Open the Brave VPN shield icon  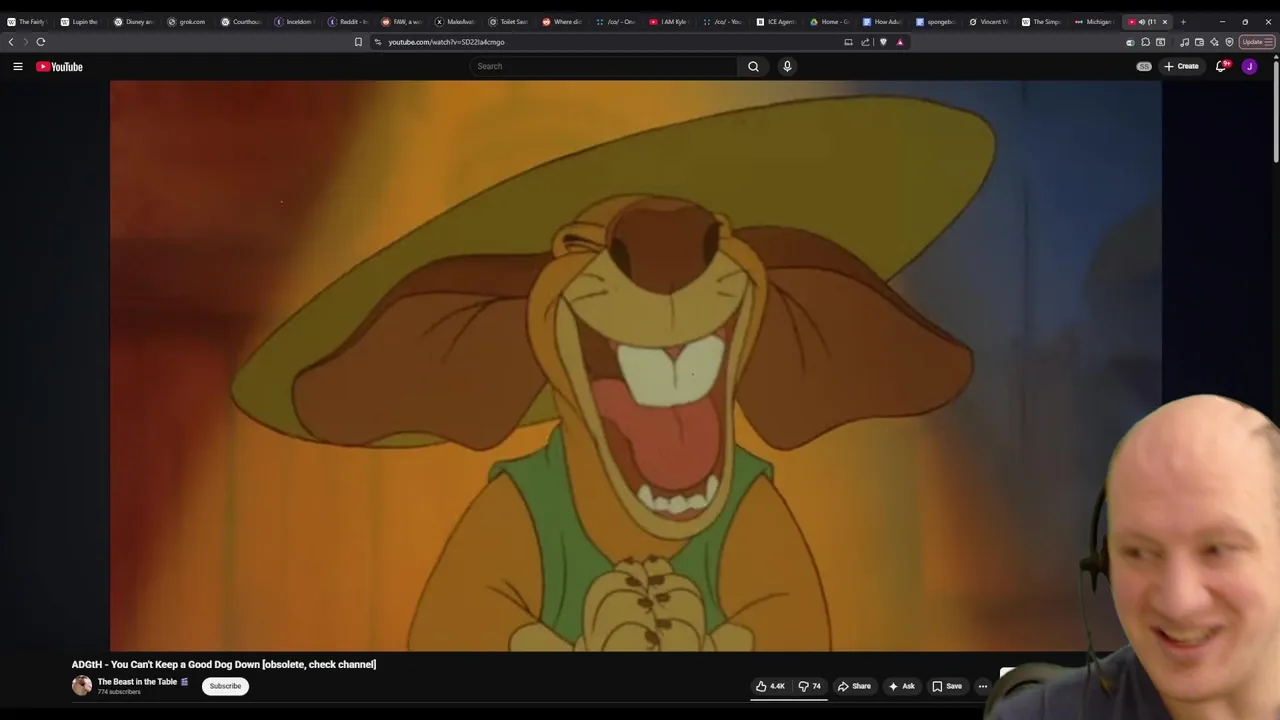click(x=1229, y=42)
